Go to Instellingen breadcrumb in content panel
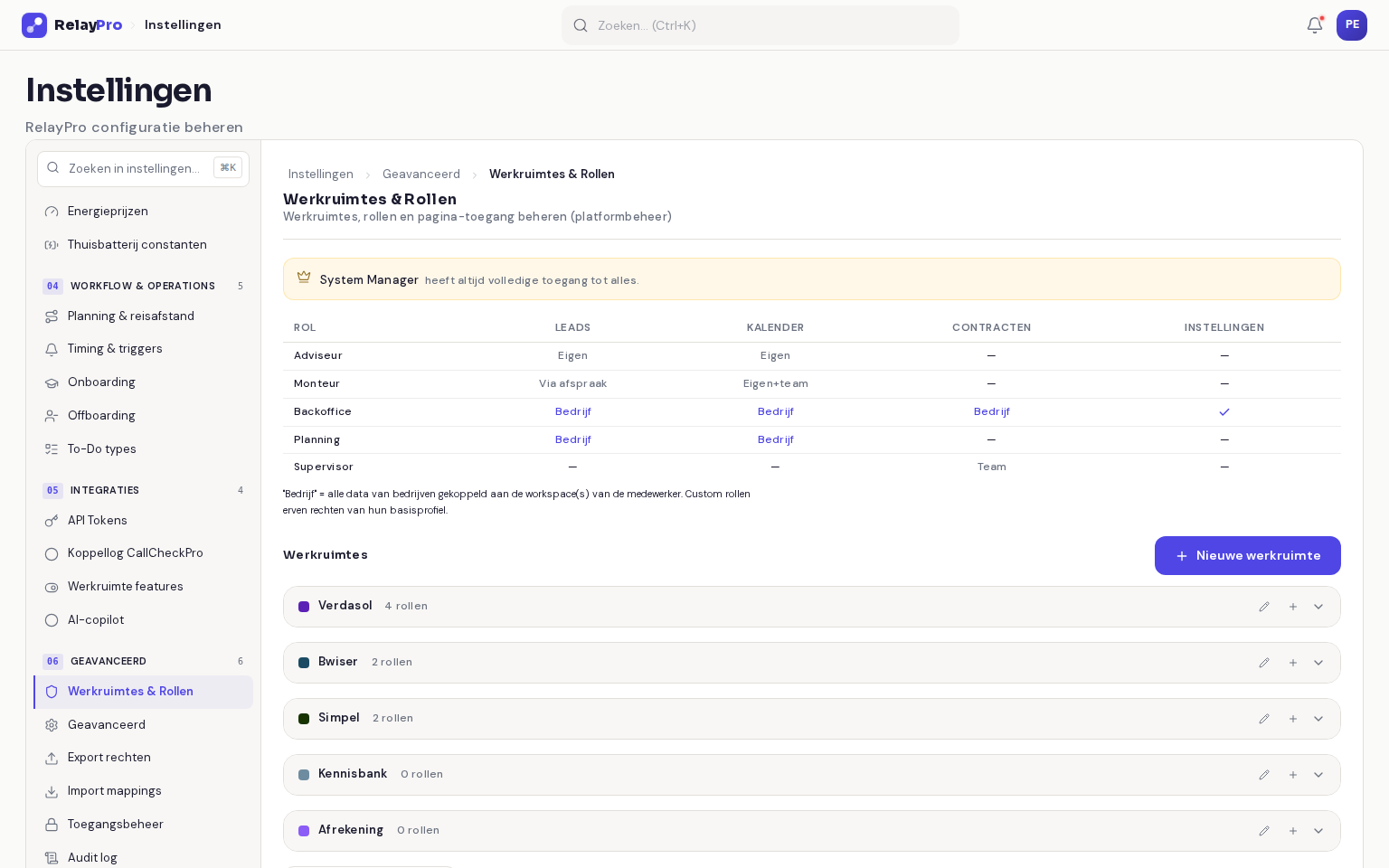This screenshot has width=1389, height=868. pos(321,175)
